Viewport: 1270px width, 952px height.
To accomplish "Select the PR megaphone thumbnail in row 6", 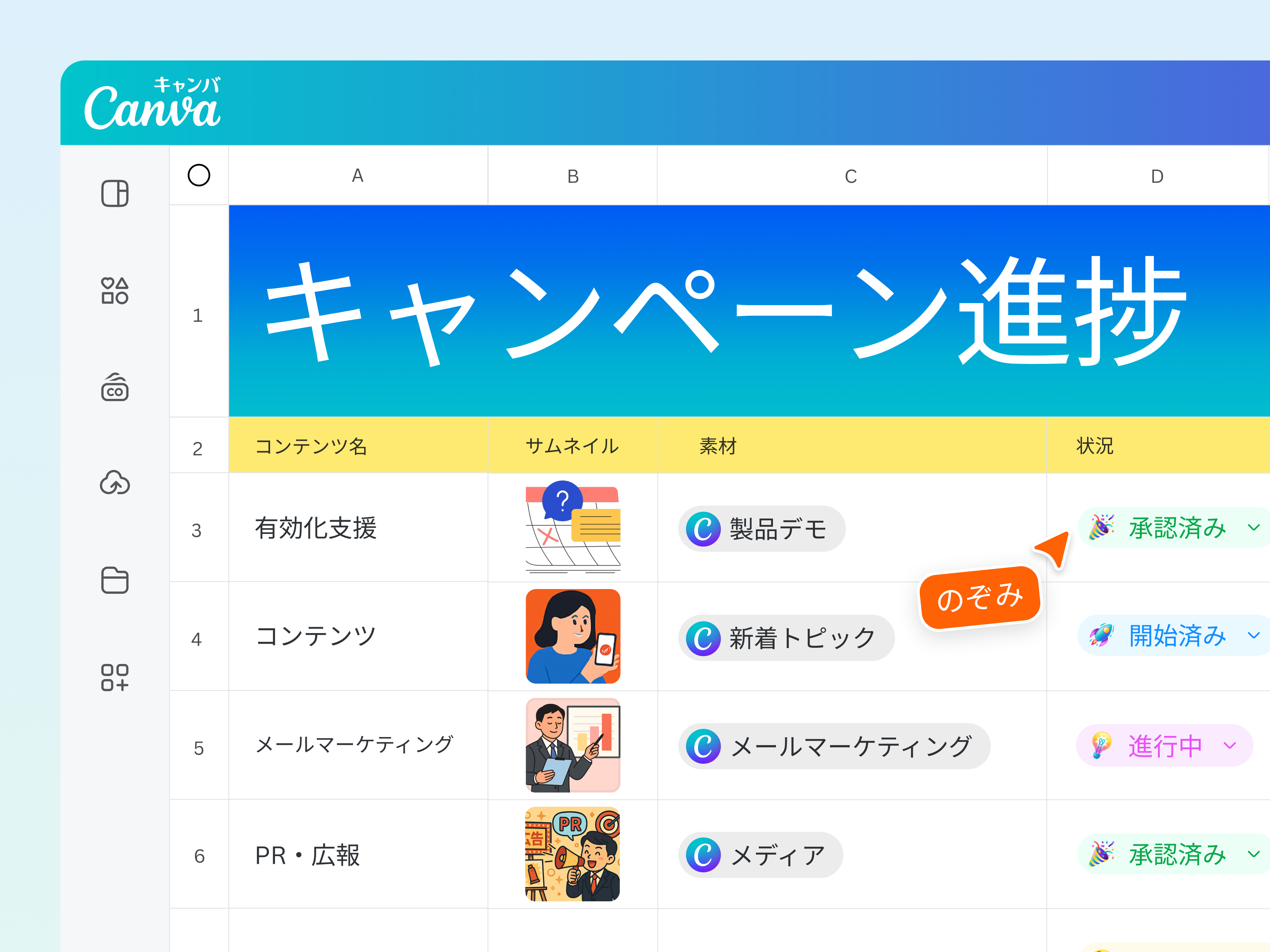I will (572, 853).
